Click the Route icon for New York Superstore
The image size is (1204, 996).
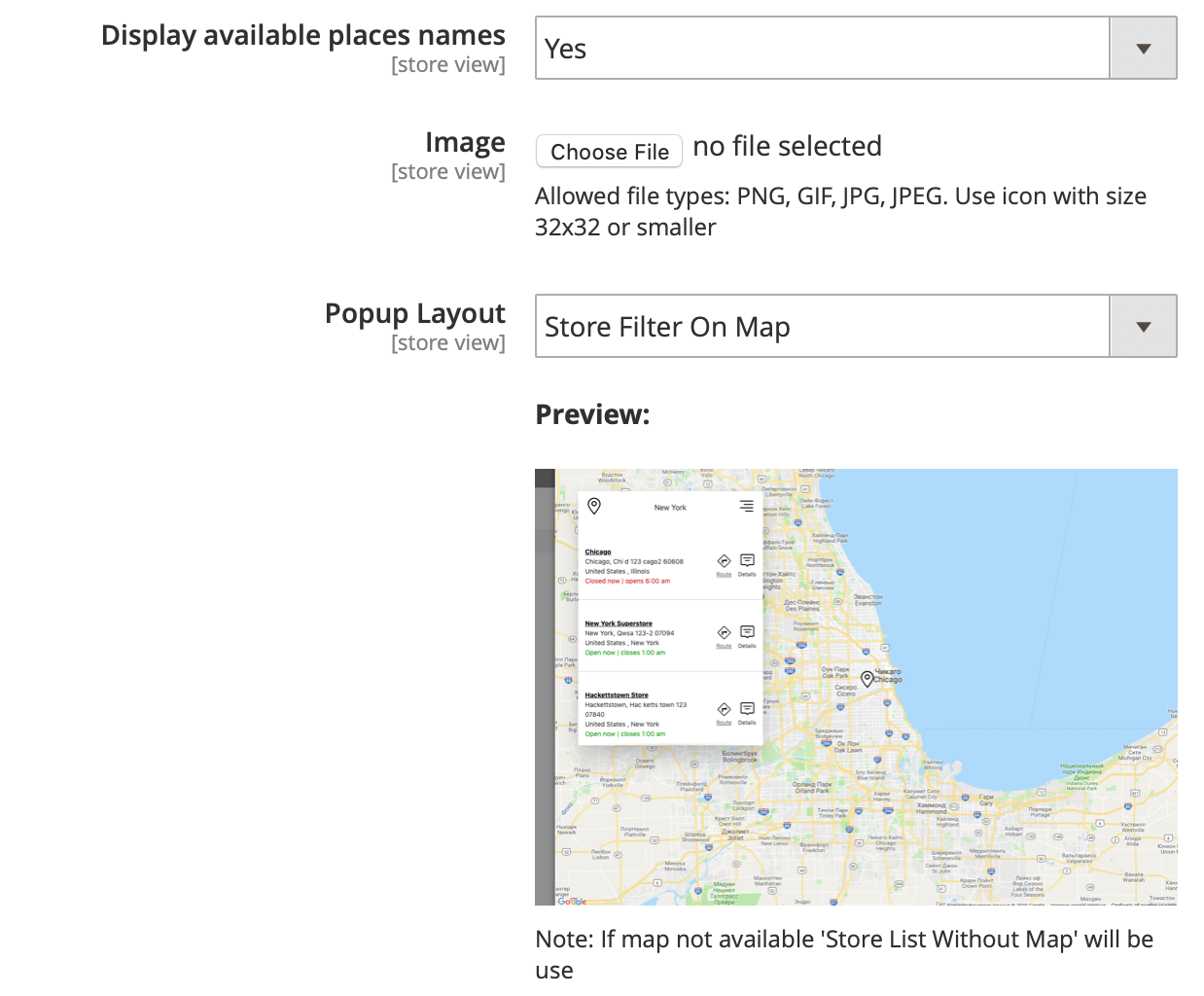[x=724, y=633]
